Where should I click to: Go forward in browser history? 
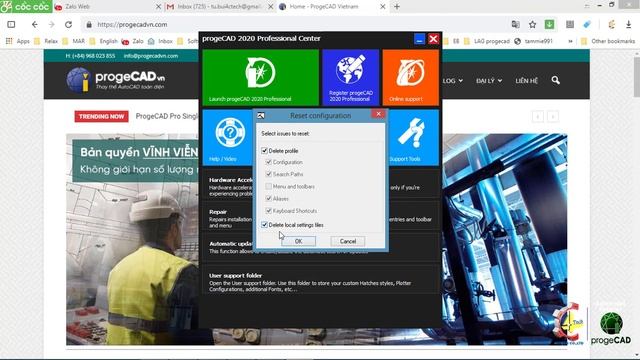tap(51, 24)
